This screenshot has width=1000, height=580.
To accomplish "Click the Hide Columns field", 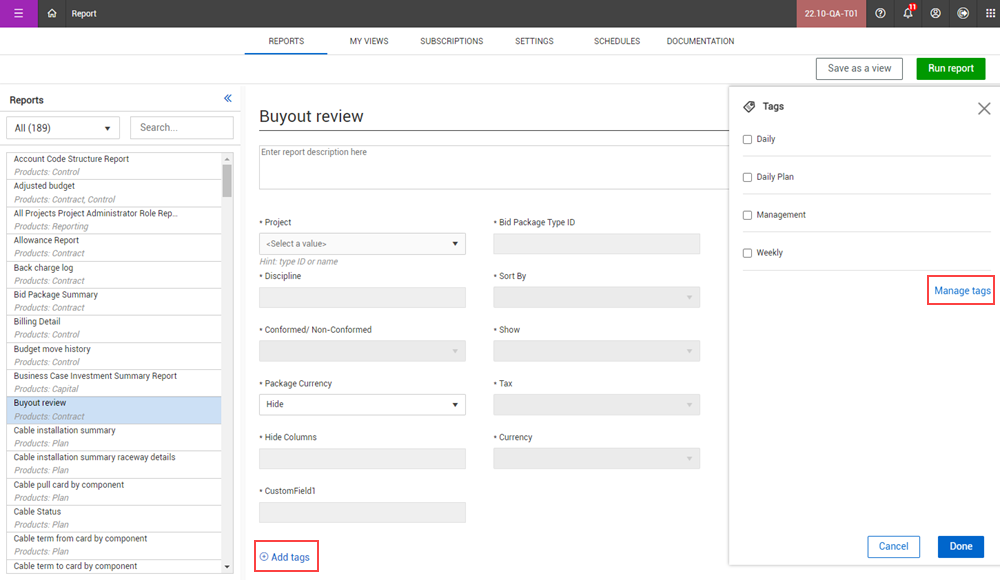I will [x=362, y=458].
